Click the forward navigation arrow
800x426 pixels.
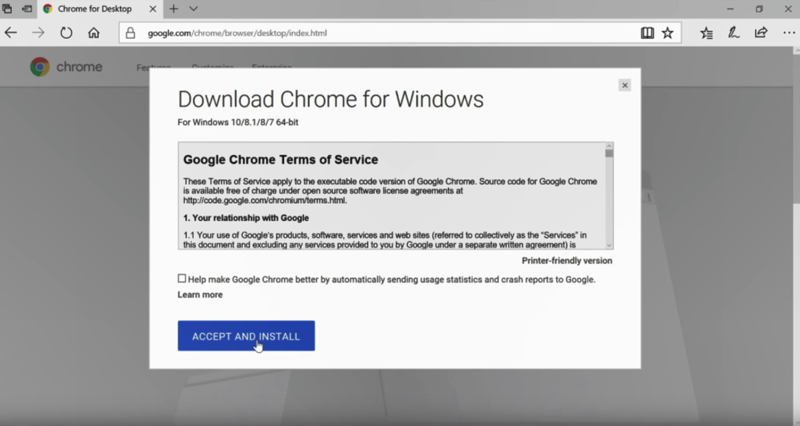click(38, 33)
